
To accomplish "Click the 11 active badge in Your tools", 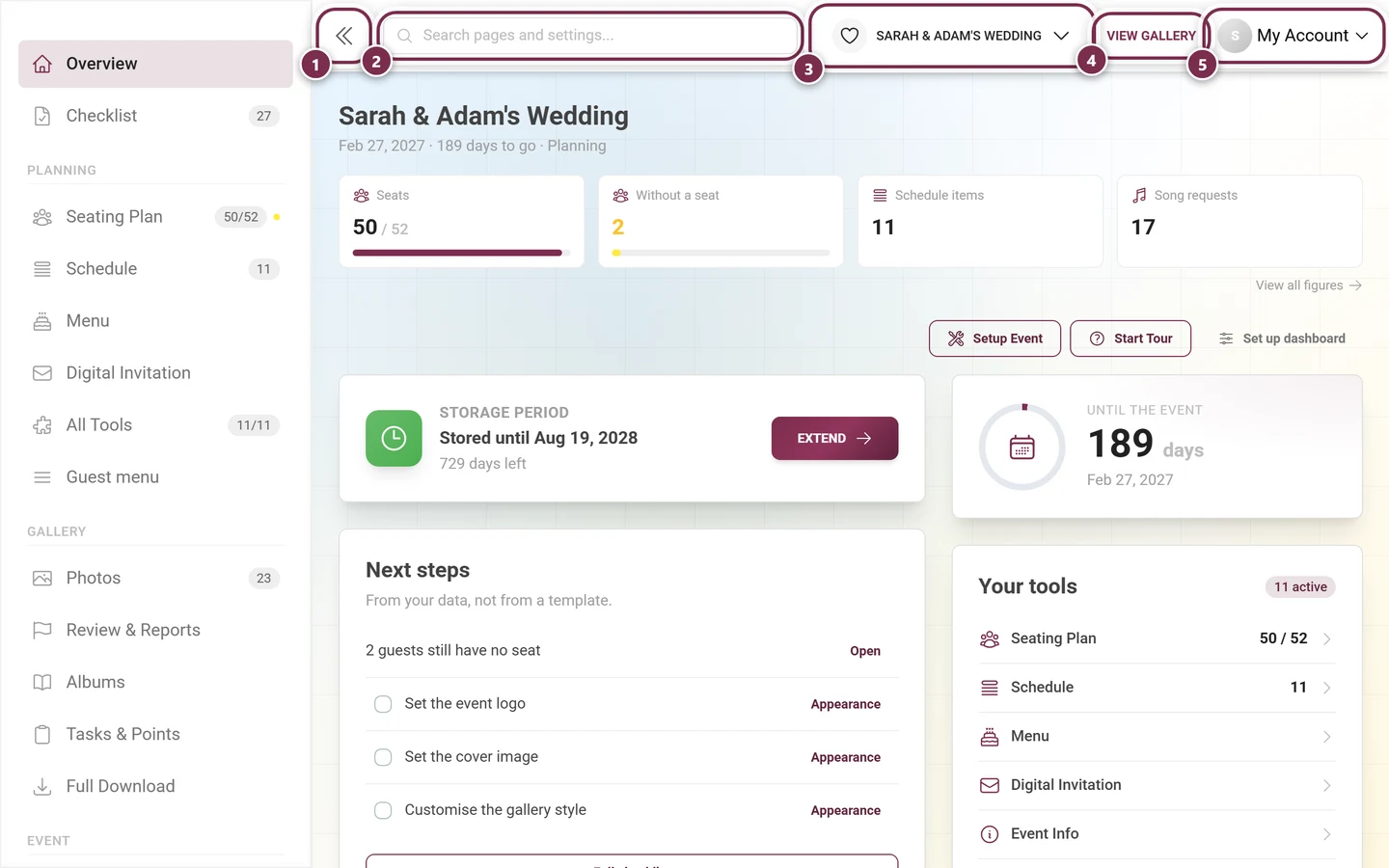I will pyautogui.click(x=1300, y=586).
